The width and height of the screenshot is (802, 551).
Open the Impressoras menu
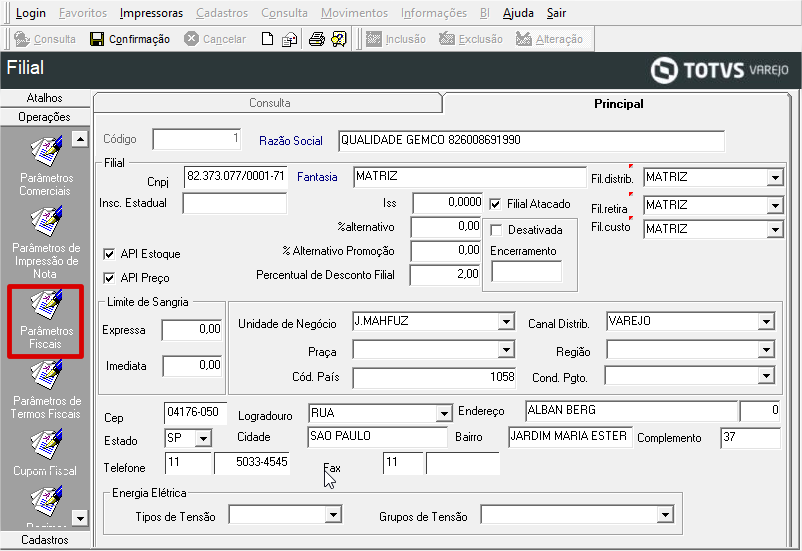coord(151,13)
